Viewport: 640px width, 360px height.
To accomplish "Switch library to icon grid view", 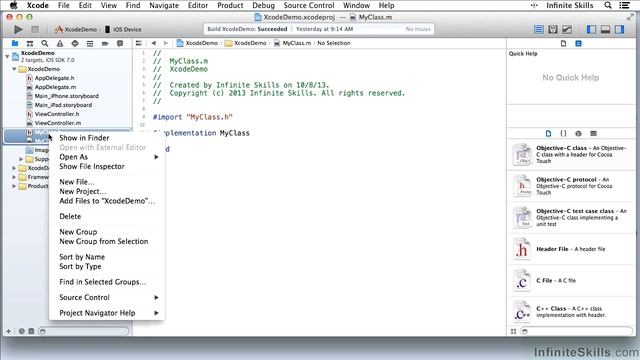I will 513,331.
